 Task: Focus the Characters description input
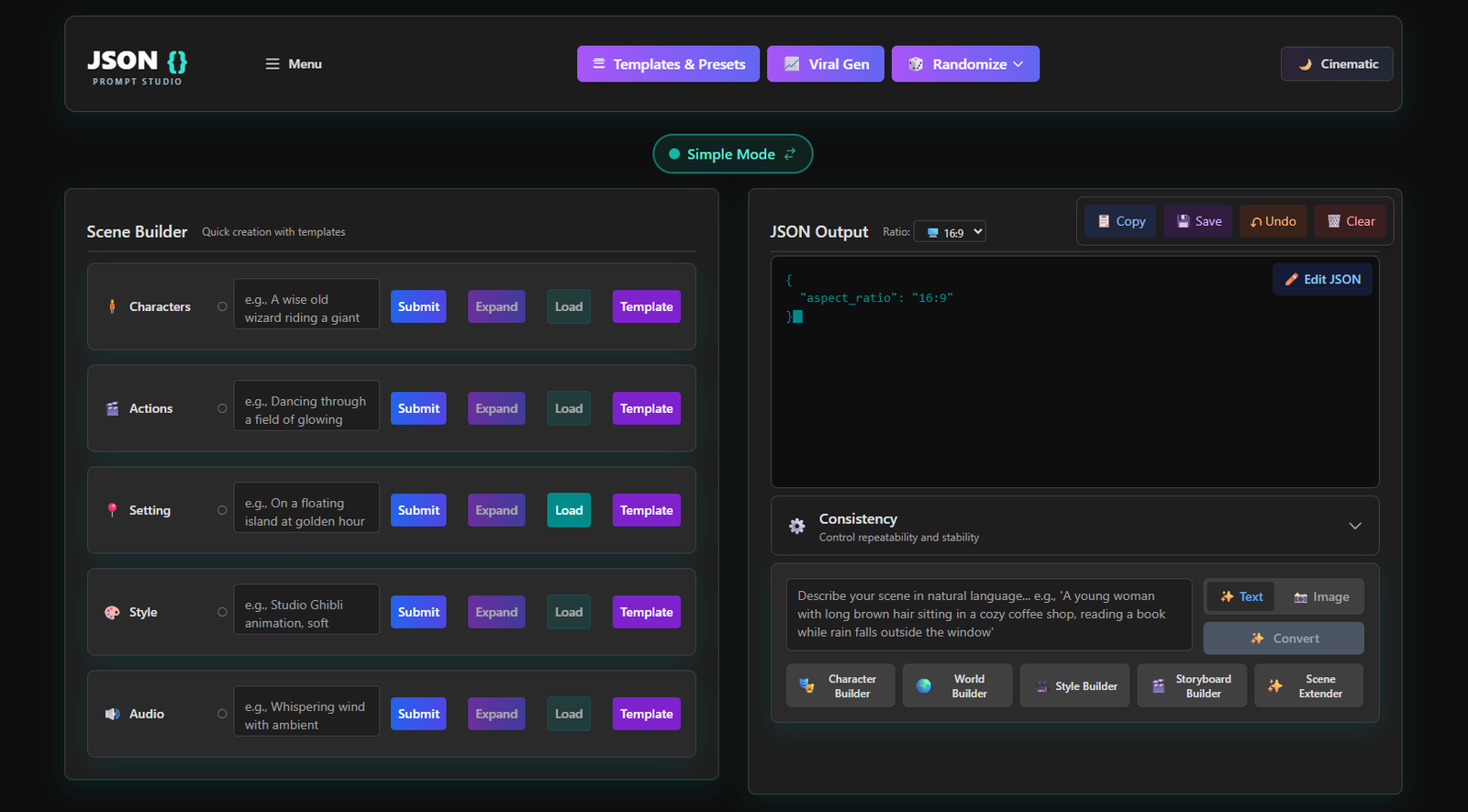pyautogui.click(x=306, y=304)
